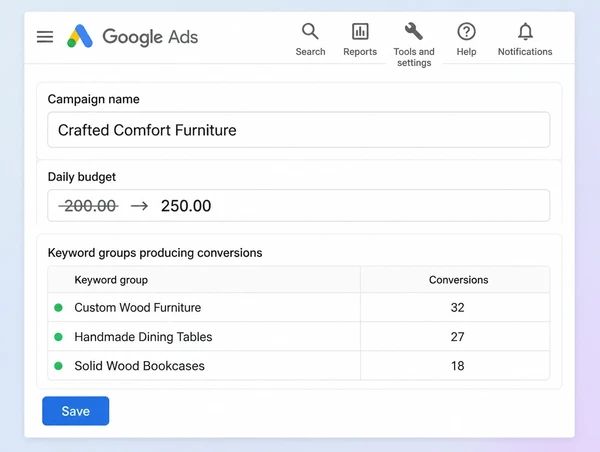Click the conversions value 18

(x=457, y=366)
